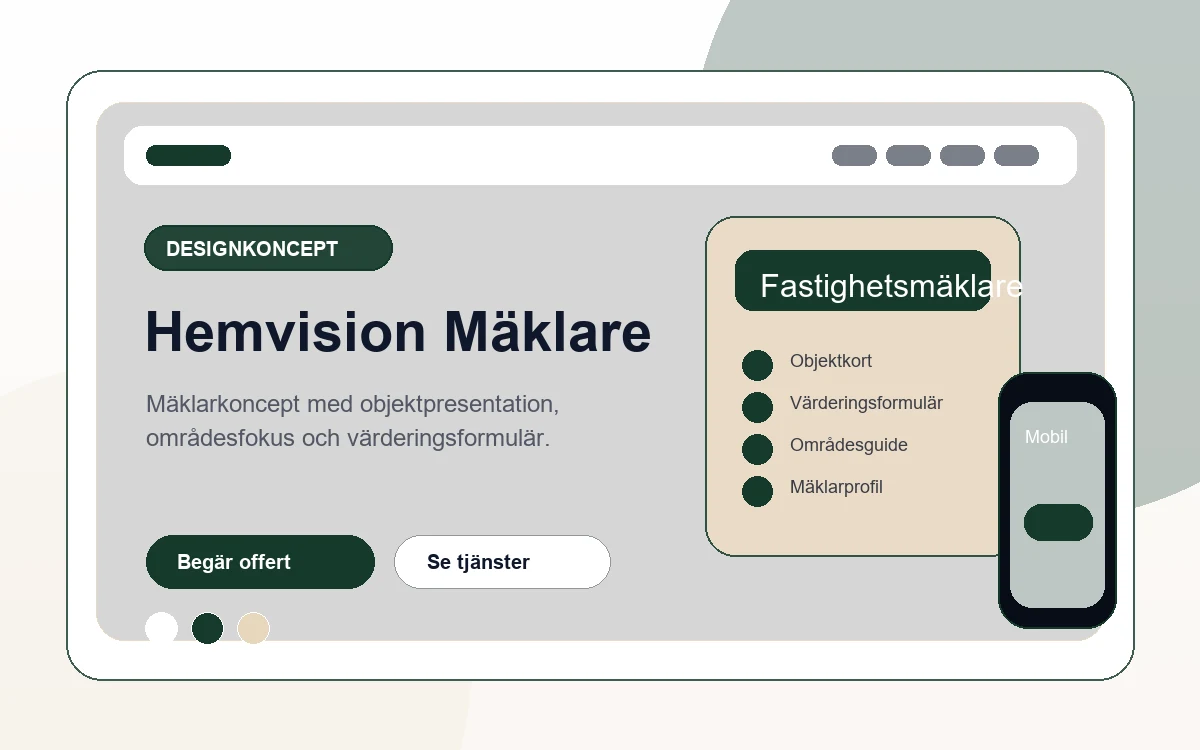Click the "Mäklarprofil" list text

tap(836, 487)
